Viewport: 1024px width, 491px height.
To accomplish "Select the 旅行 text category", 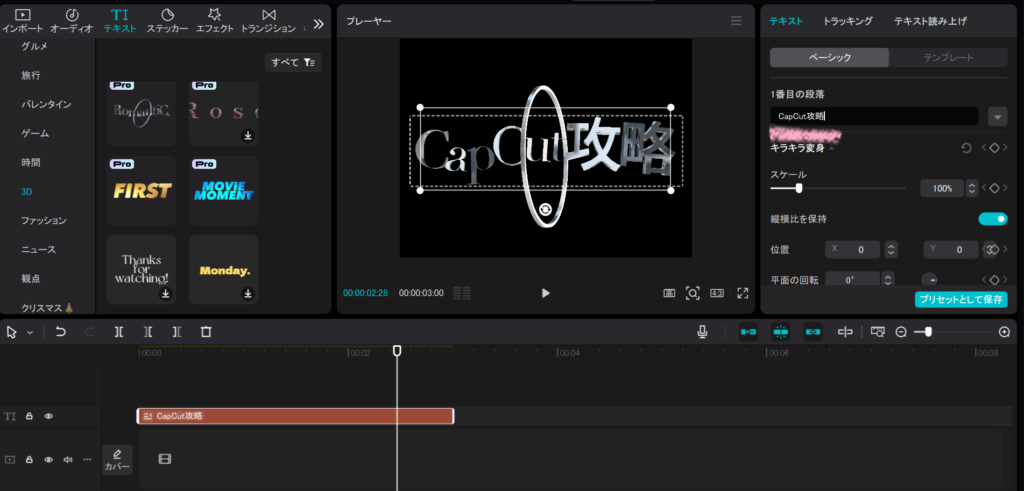I will [x=31, y=75].
